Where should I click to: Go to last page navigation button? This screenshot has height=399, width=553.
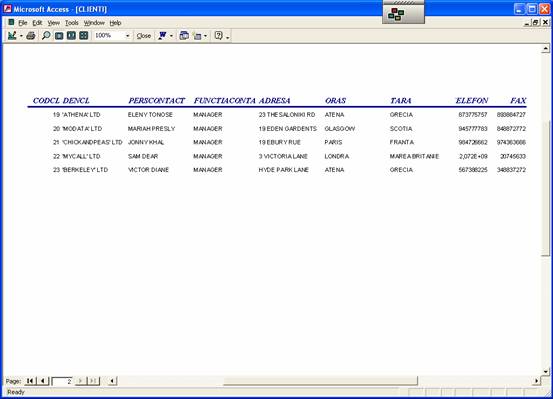[x=93, y=381]
